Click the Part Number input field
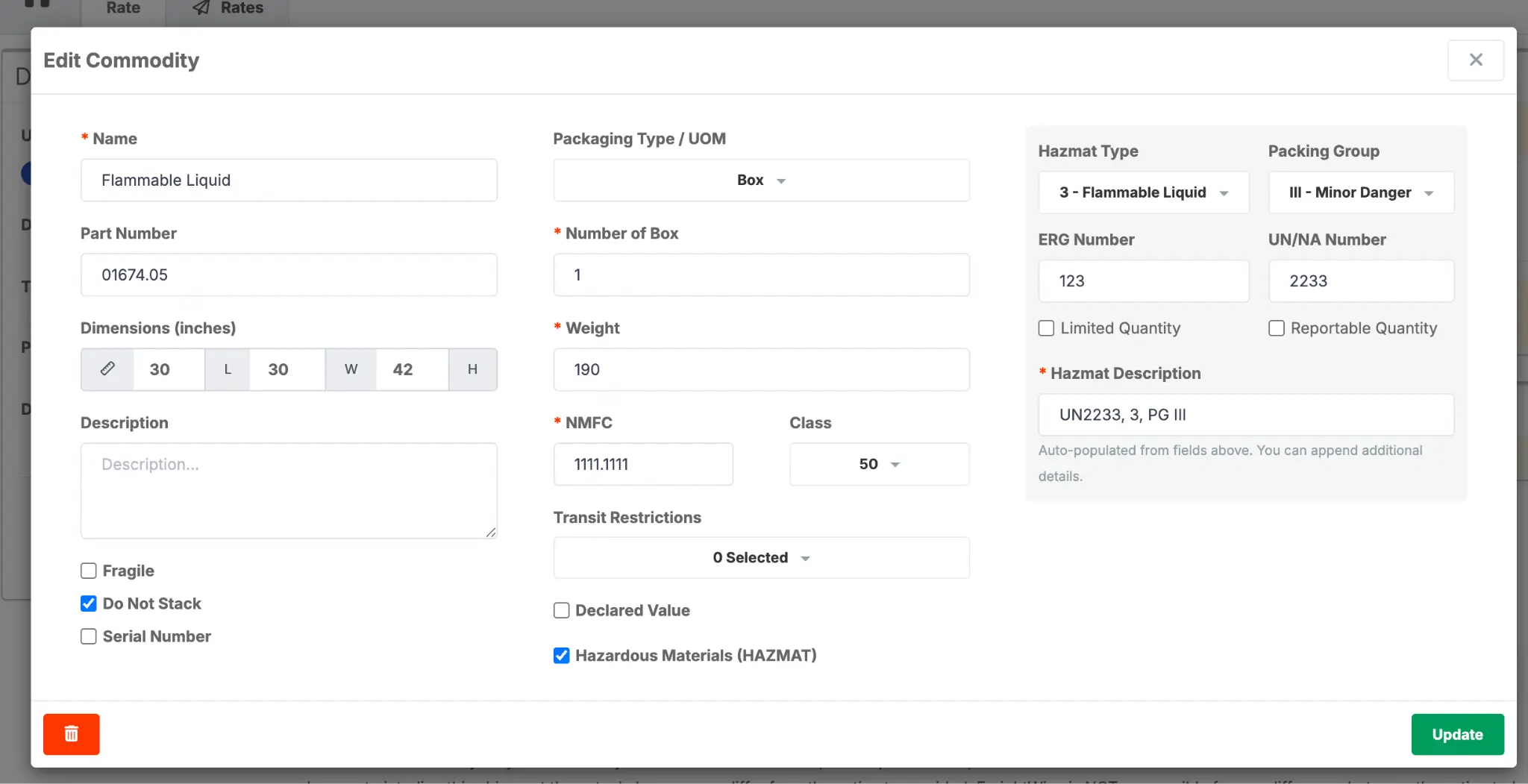Image resolution: width=1528 pixels, height=784 pixels. [289, 275]
